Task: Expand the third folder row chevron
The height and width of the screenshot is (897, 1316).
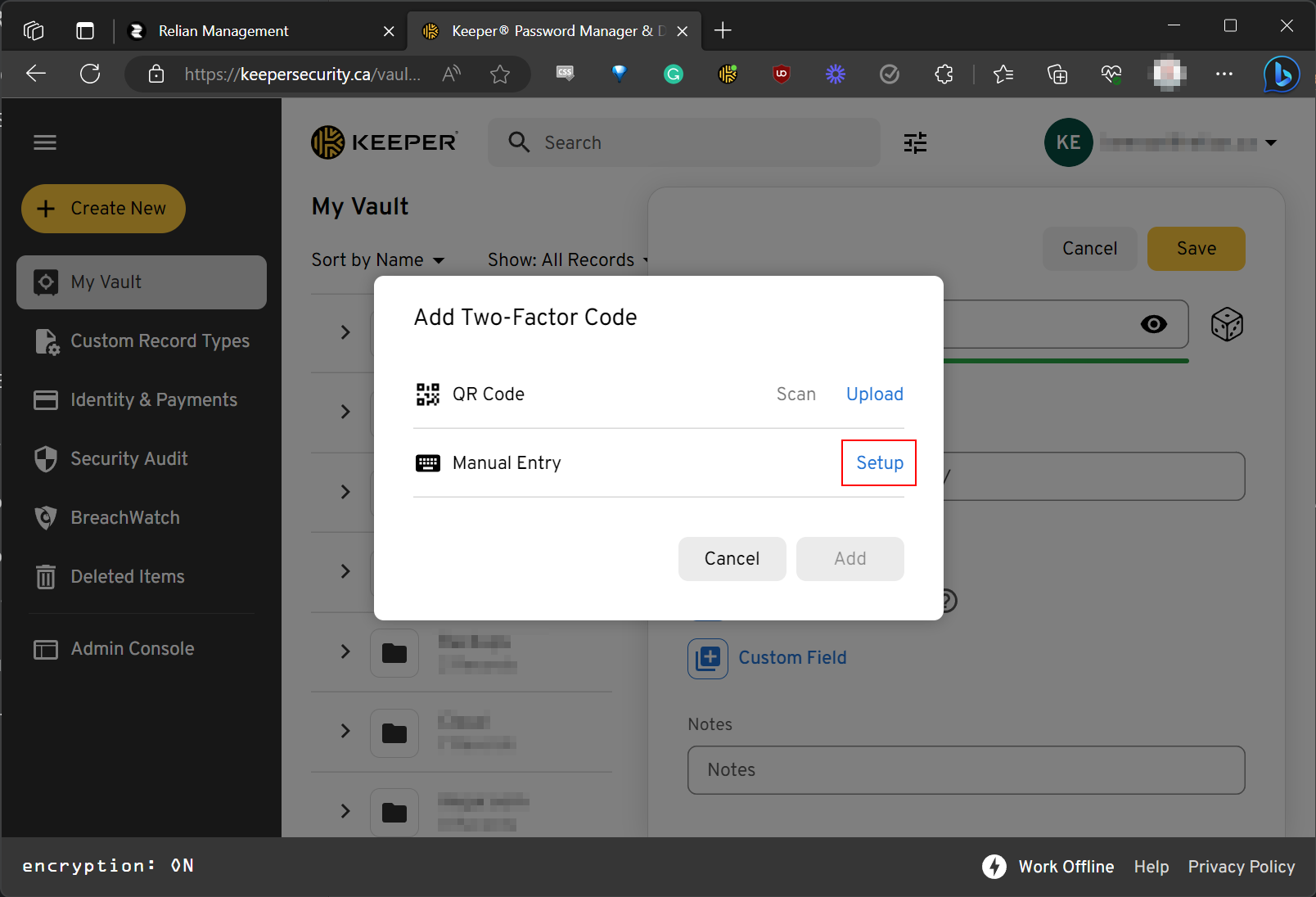Action: [x=345, y=492]
